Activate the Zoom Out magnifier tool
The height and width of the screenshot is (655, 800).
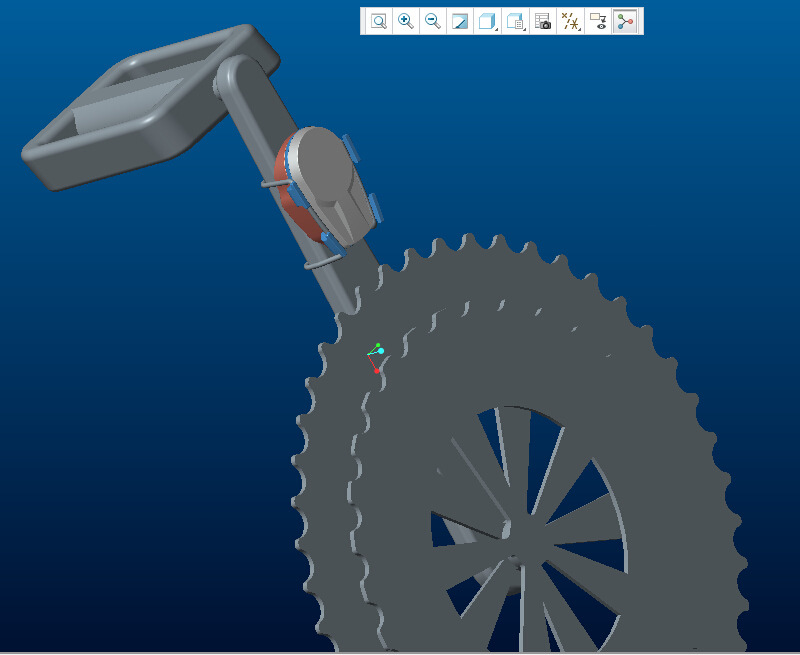coord(433,21)
